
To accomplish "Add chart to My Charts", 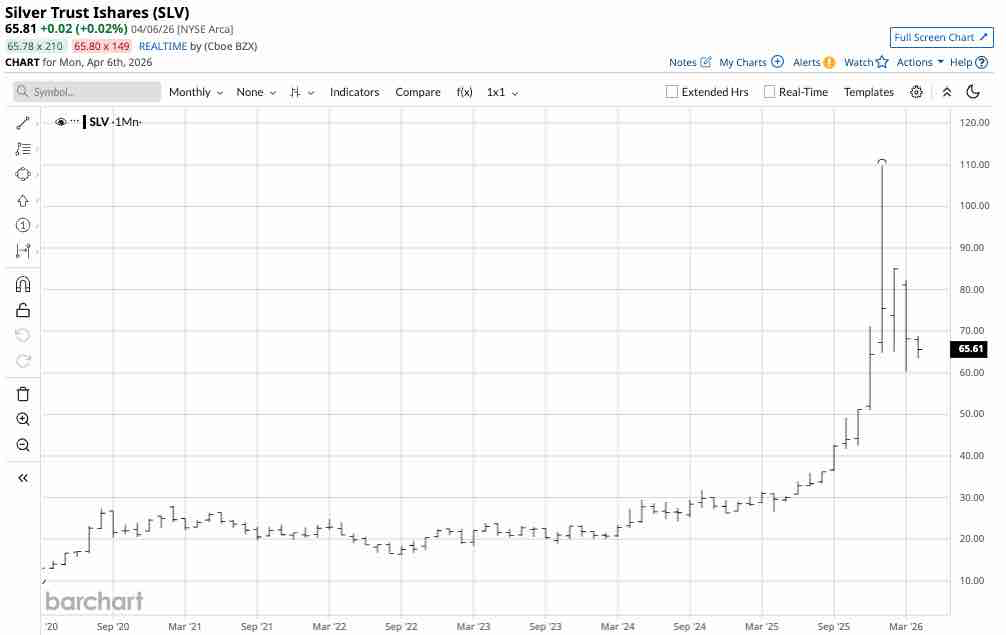I will click(x=751, y=62).
